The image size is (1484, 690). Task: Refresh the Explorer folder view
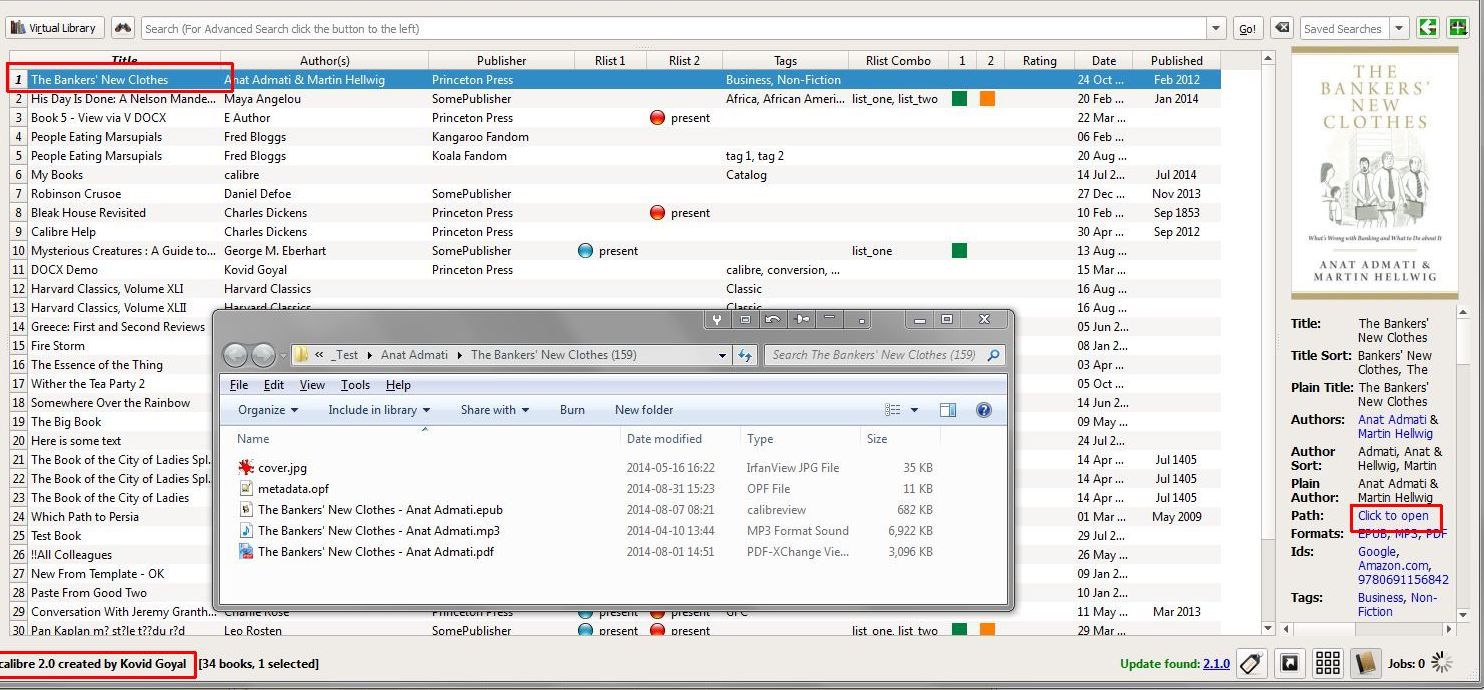pos(745,355)
